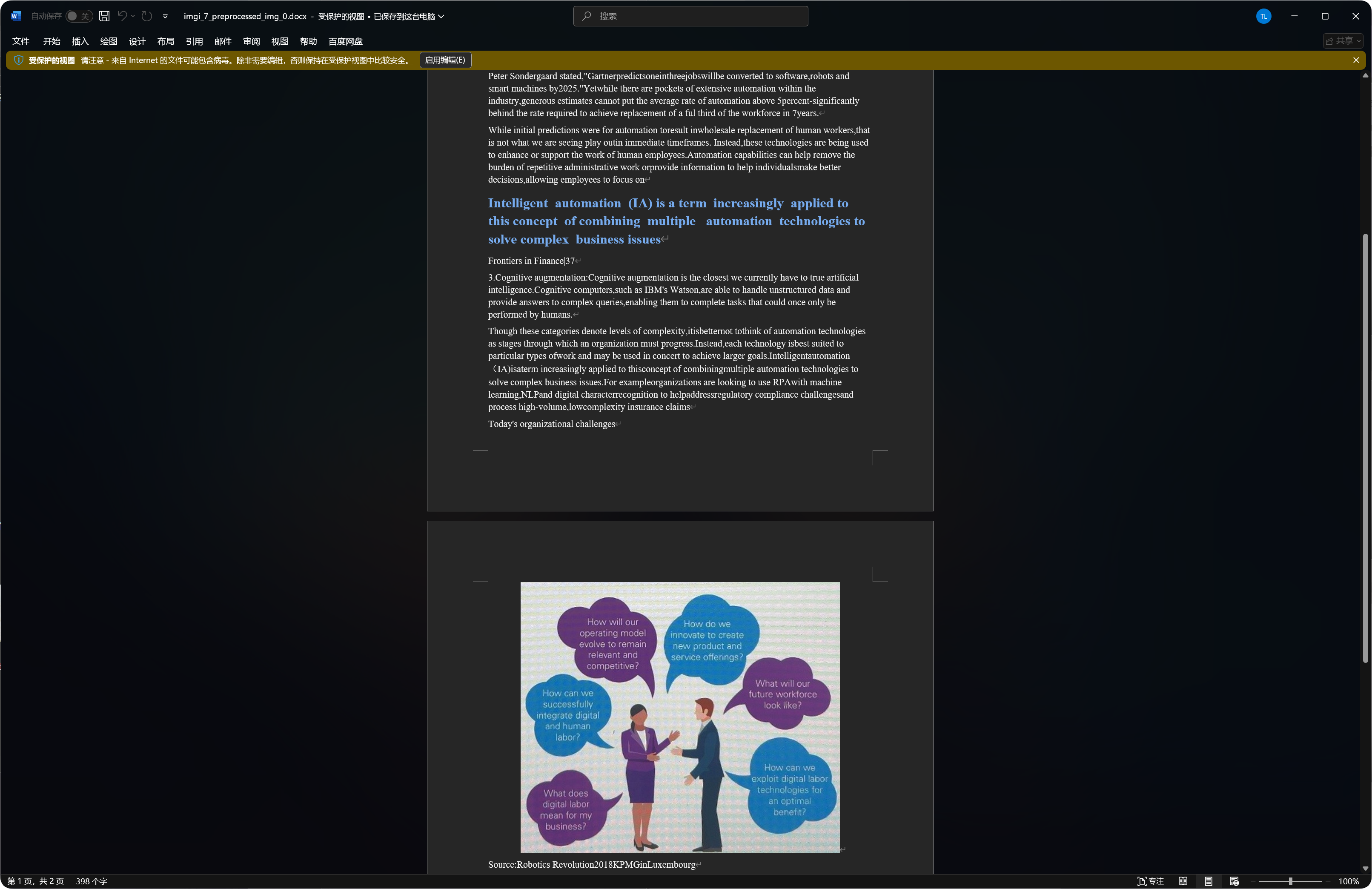The image size is (1372, 889).
Task: Click the Word application icon
Action: [x=16, y=16]
